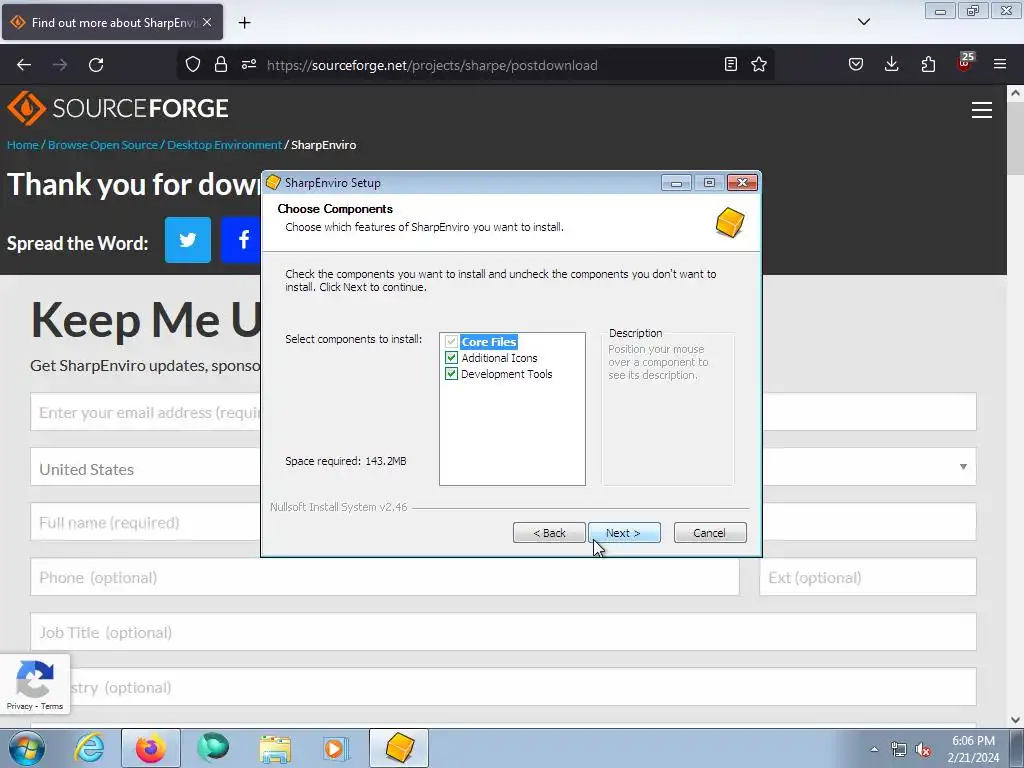Click the email address input field

point(145,412)
